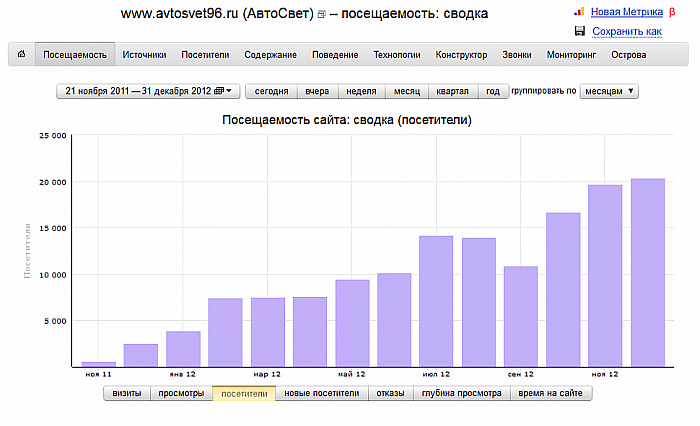
Task: Open the date range picker 21 ноября 2011
Action: tap(148, 91)
